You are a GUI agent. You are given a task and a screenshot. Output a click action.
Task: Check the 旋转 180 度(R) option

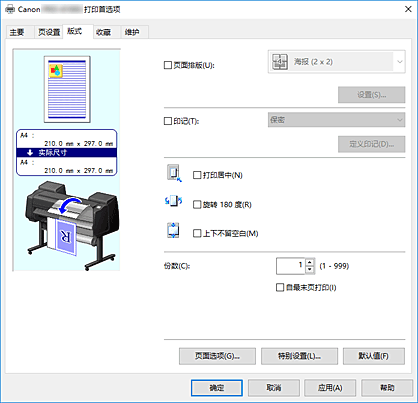pyautogui.click(x=197, y=204)
